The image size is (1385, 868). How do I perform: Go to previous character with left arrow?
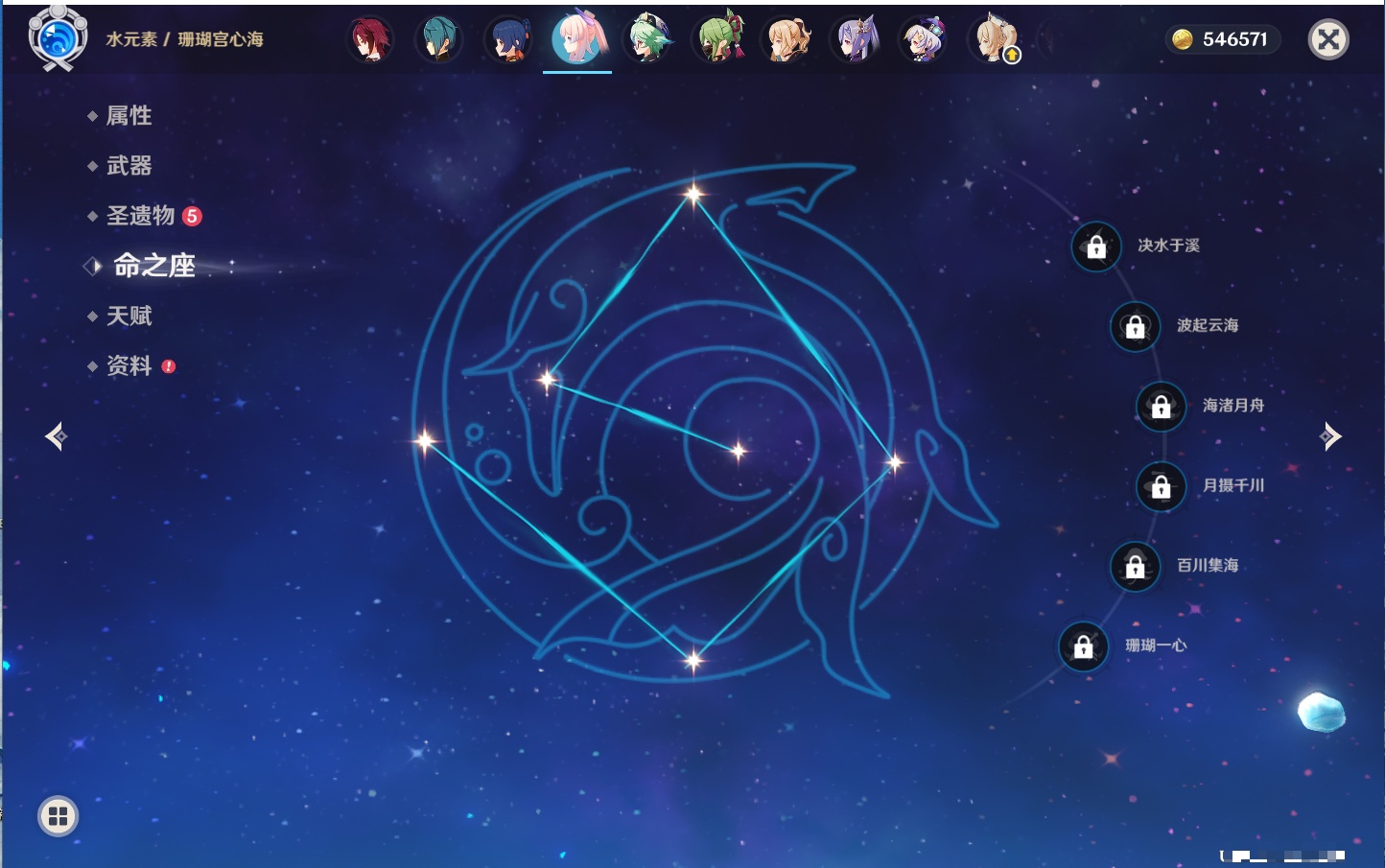pos(56,436)
